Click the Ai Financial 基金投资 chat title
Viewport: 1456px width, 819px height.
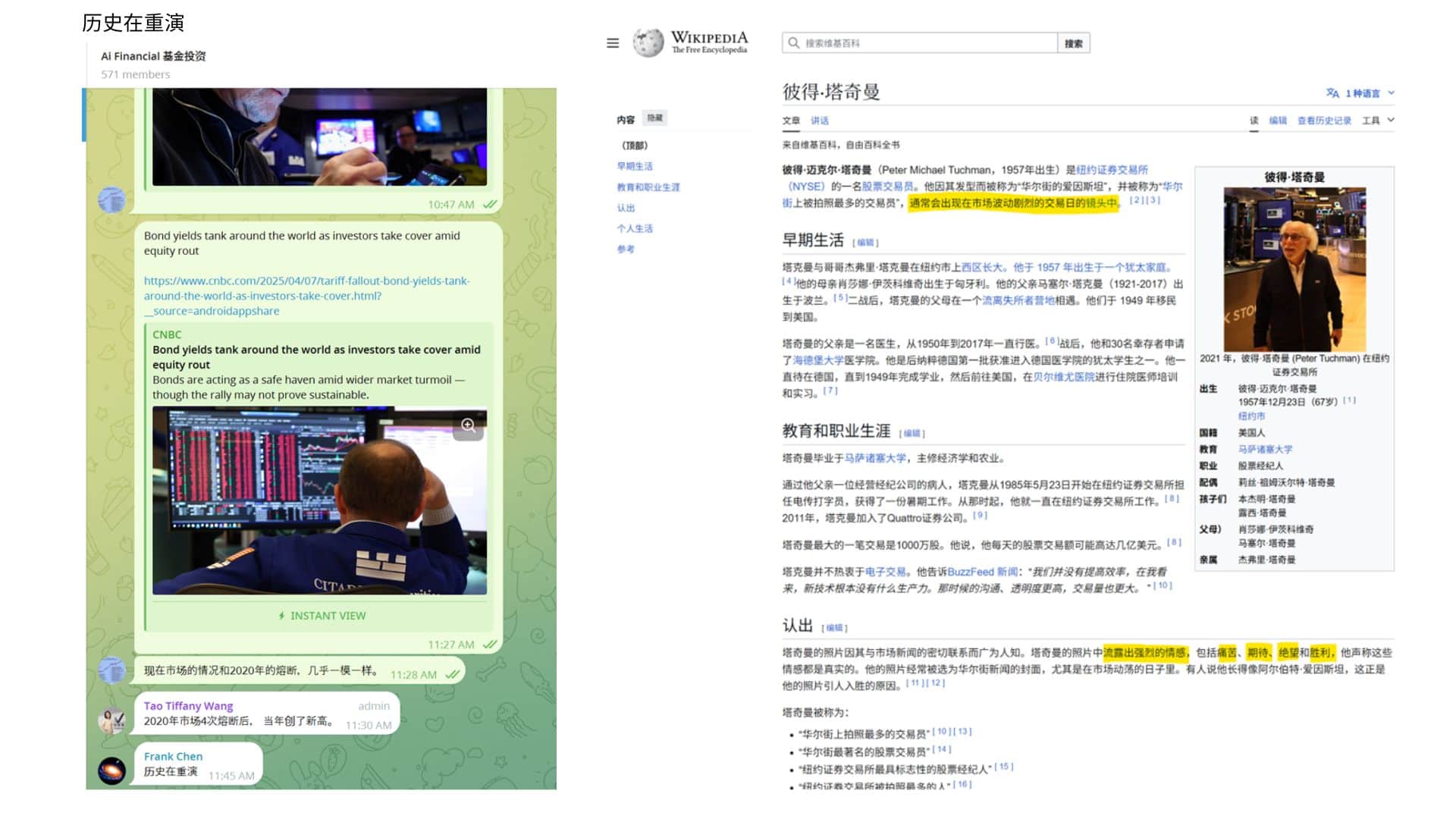click(x=153, y=56)
